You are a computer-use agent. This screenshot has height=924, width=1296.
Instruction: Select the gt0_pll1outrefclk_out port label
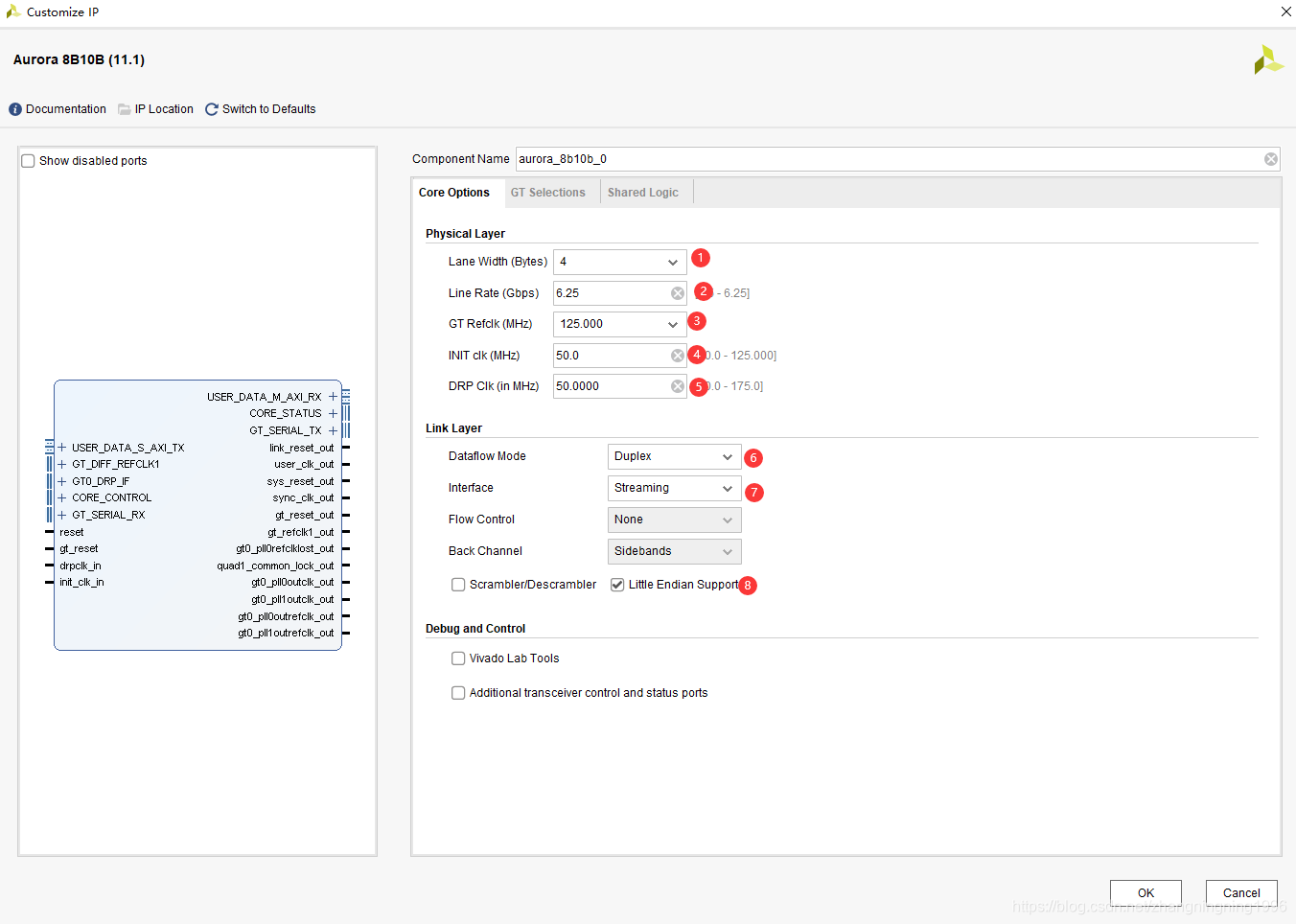[x=286, y=633]
